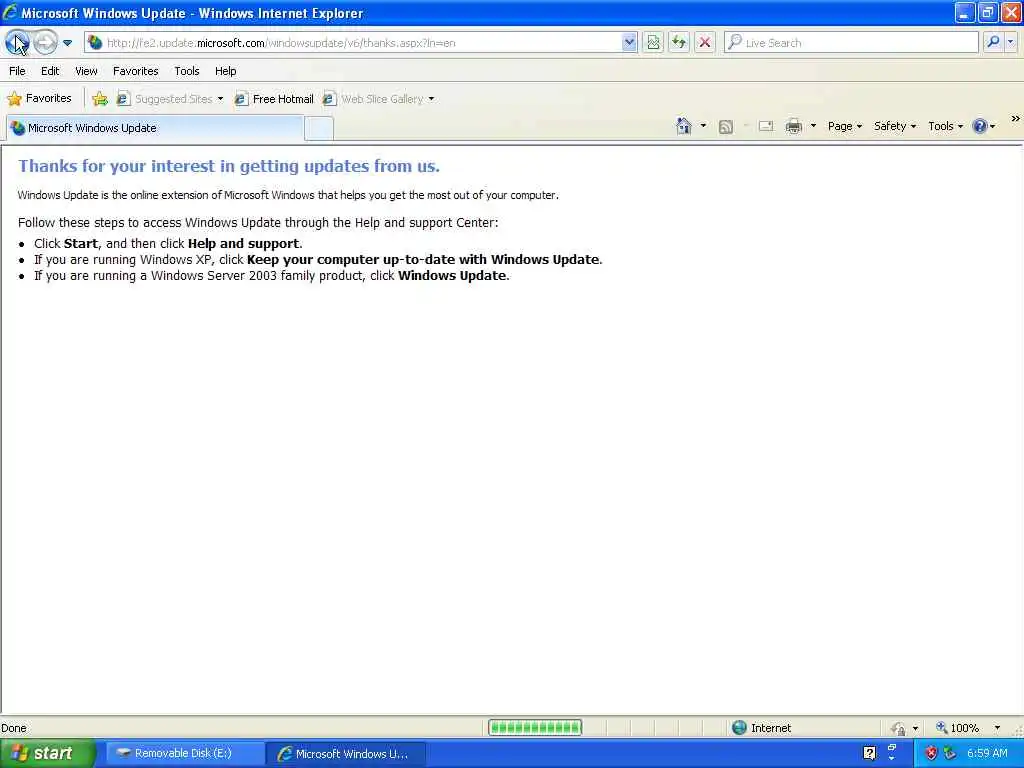Expand the Web Slice Gallery dropdown
The image size is (1024, 768).
pyautogui.click(x=431, y=99)
